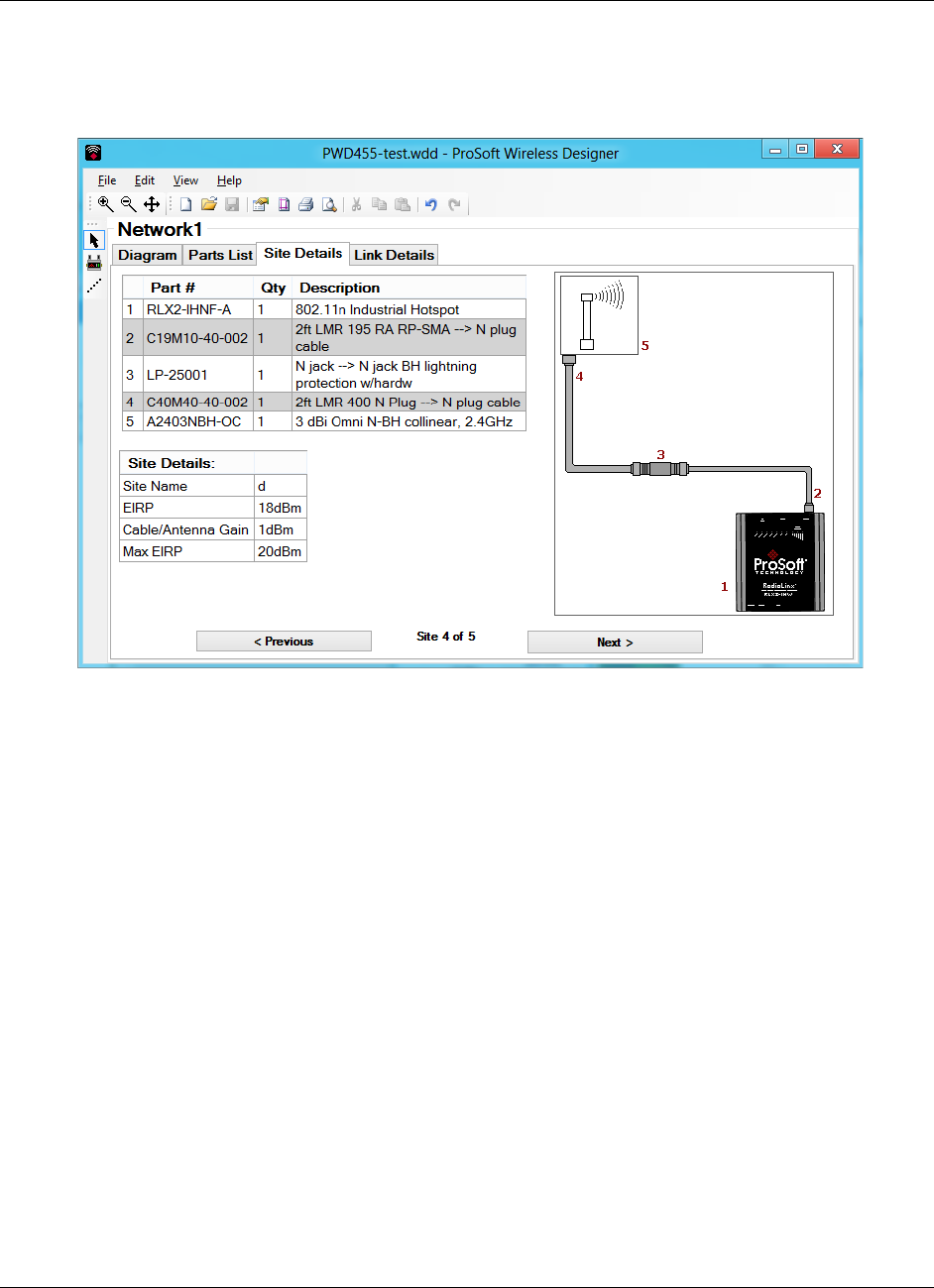Go to previous site with Previous button
Image resolution: width=934 pixels, height=1288 pixels.
point(284,642)
